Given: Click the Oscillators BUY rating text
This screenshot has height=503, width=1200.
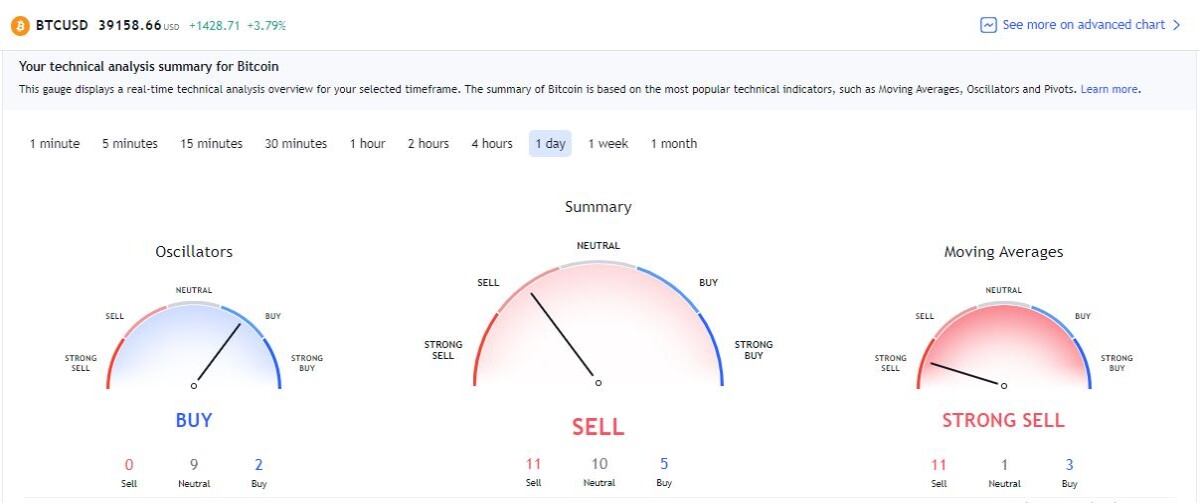Looking at the screenshot, I should pos(194,420).
